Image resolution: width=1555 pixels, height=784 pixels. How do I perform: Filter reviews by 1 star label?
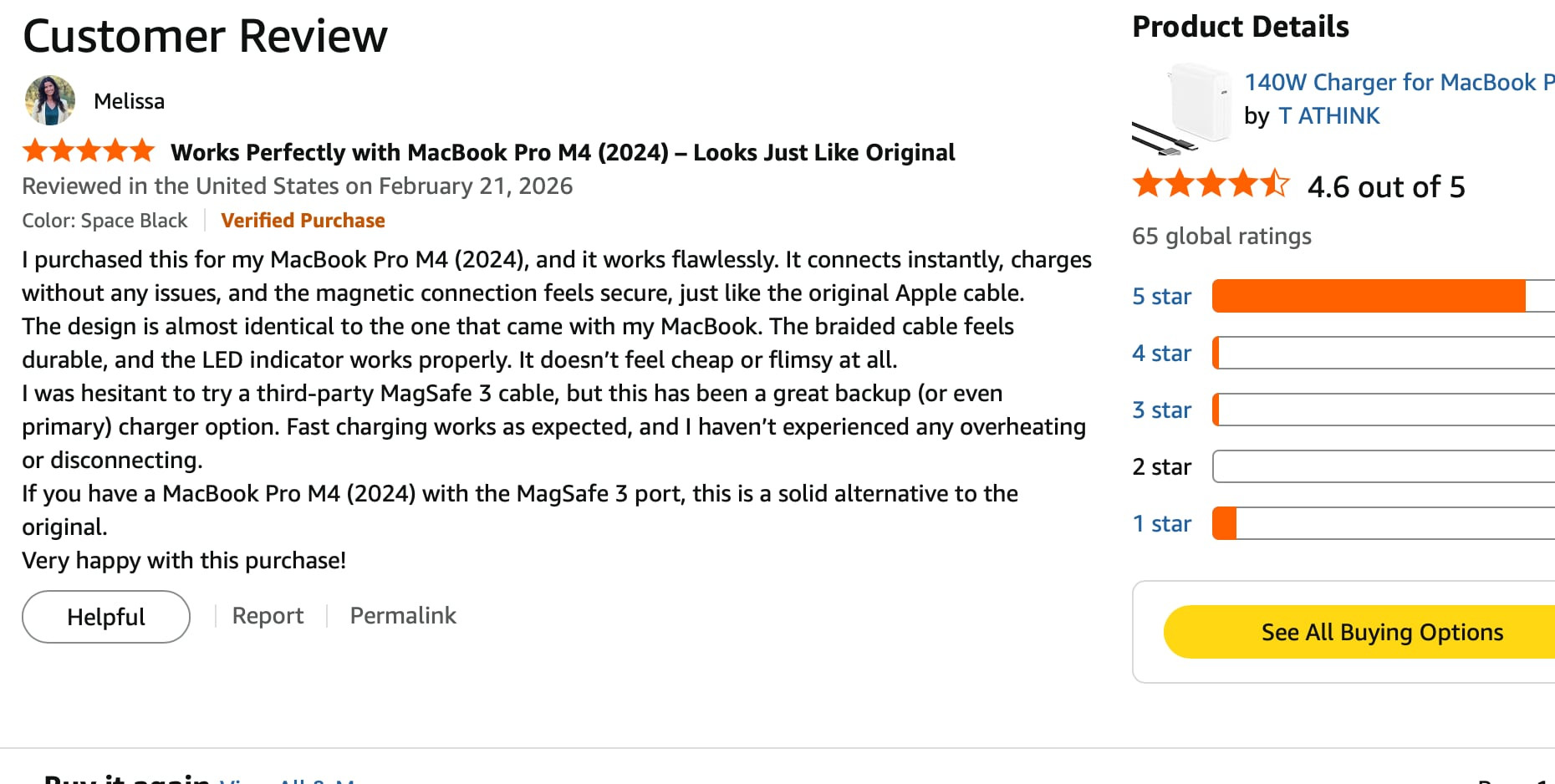coord(1161,524)
